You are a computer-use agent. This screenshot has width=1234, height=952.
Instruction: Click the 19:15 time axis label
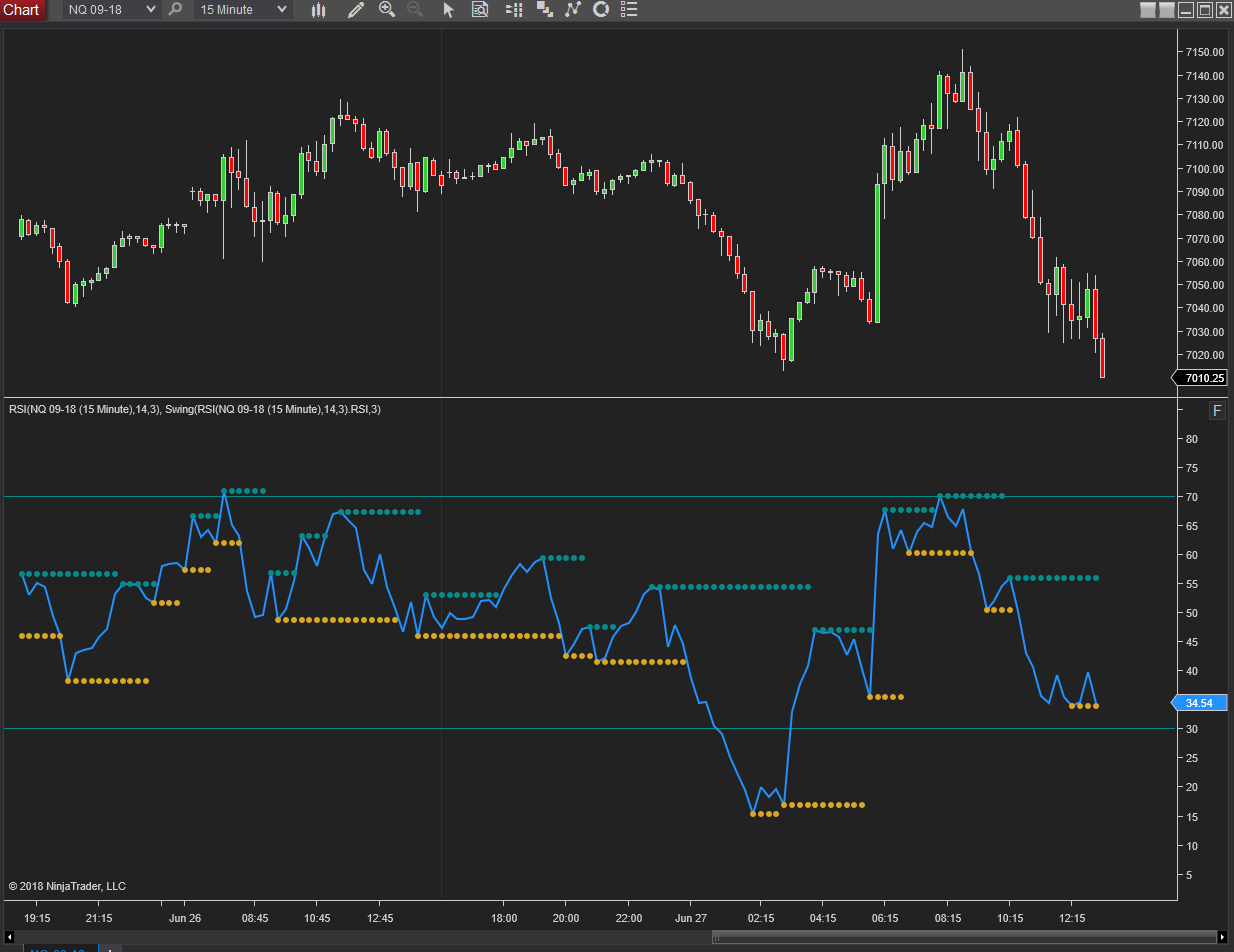37,917
